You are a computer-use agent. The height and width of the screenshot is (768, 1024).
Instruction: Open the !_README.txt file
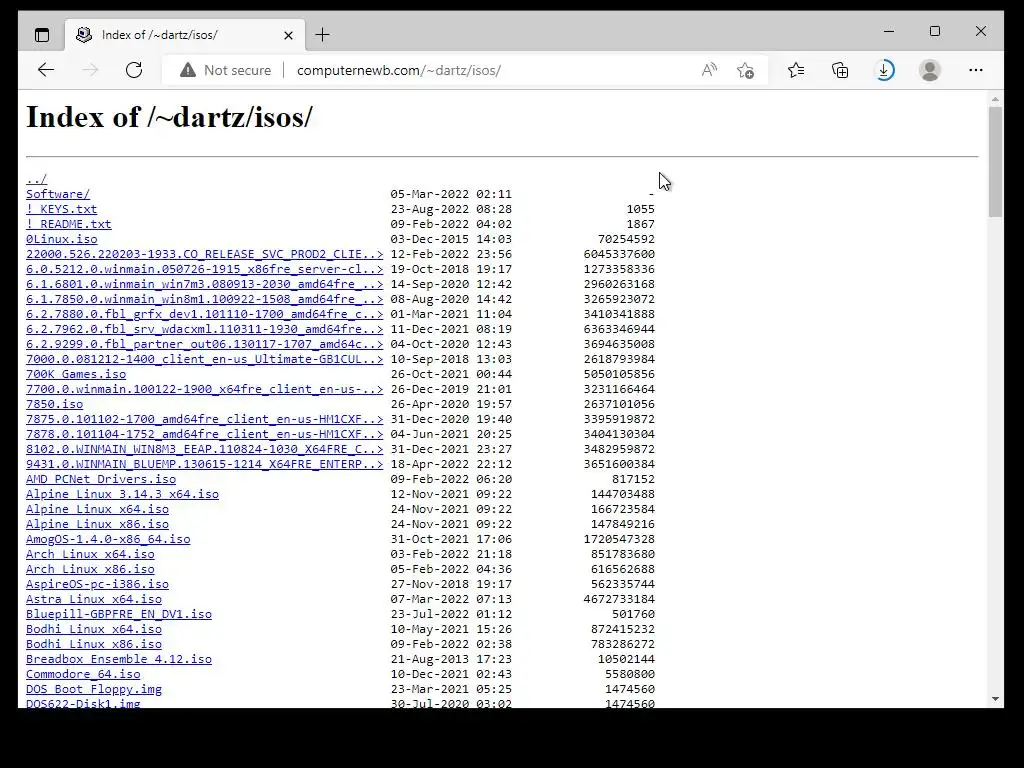coord(69,224)
